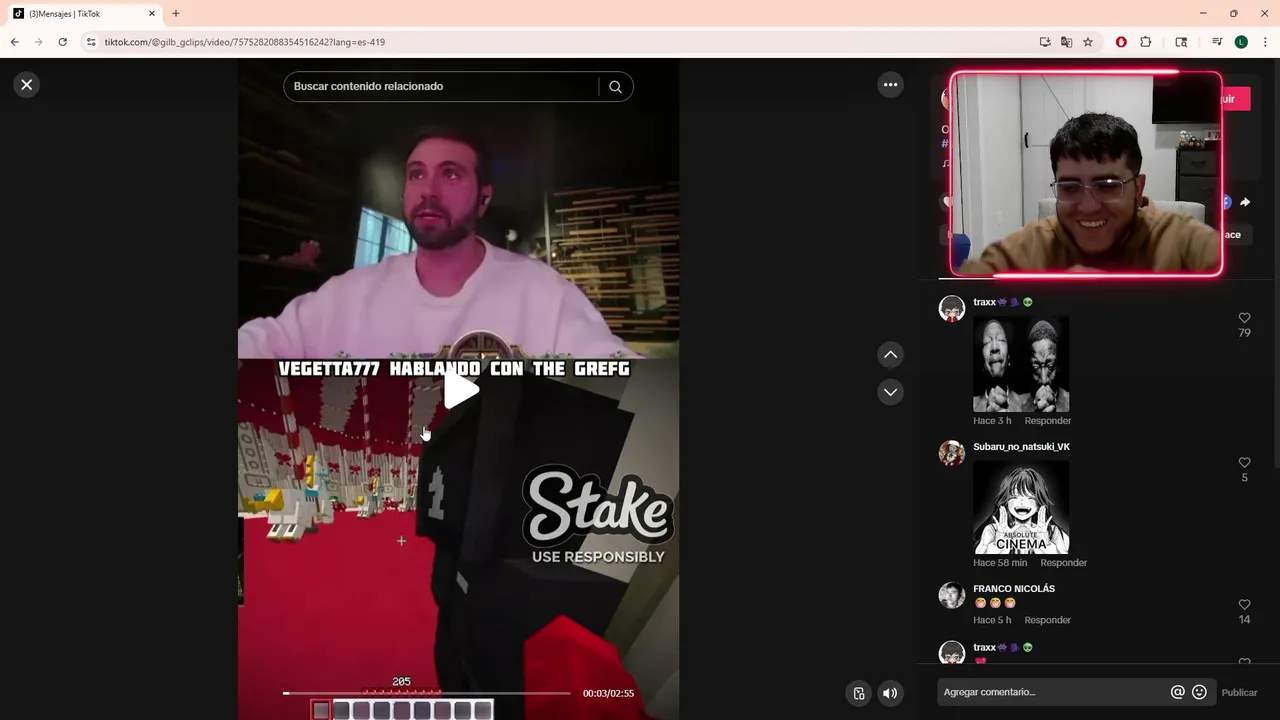Image resolution: width=1280 pixels, height=720 pixels.
Task: Close the TikTok video viewer with the X
Action: click(x=27, y=85)
